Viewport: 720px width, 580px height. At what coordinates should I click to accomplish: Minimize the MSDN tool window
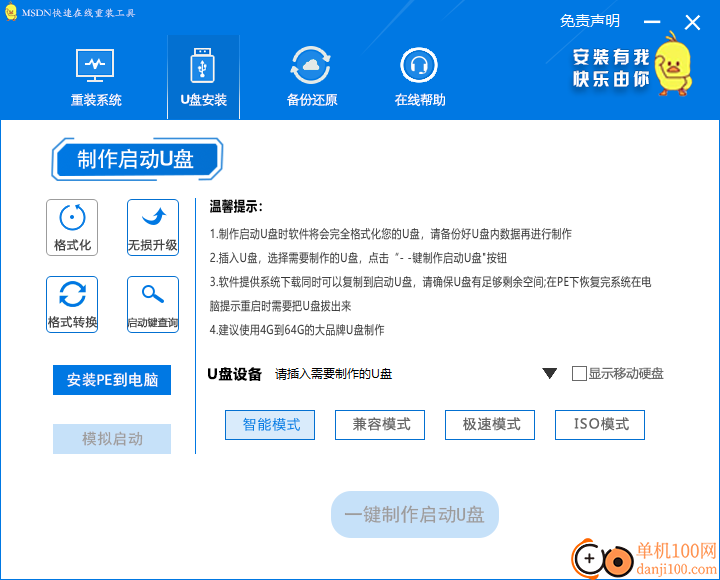click(652, 22)
